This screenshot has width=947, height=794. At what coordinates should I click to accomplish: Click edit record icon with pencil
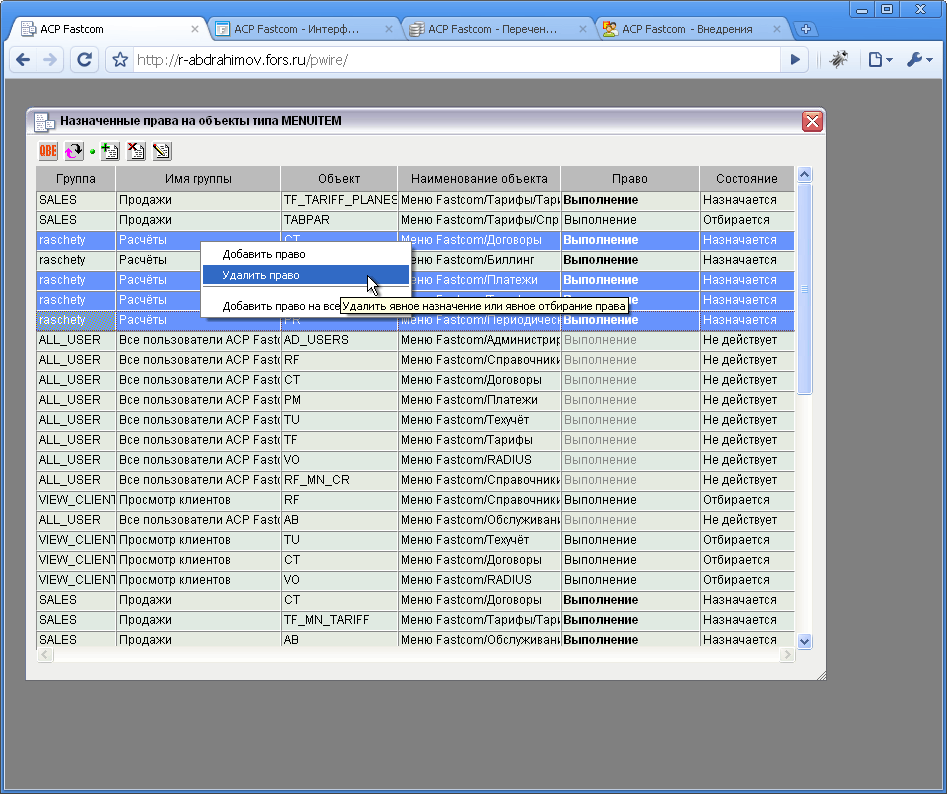tap(162, 151)
